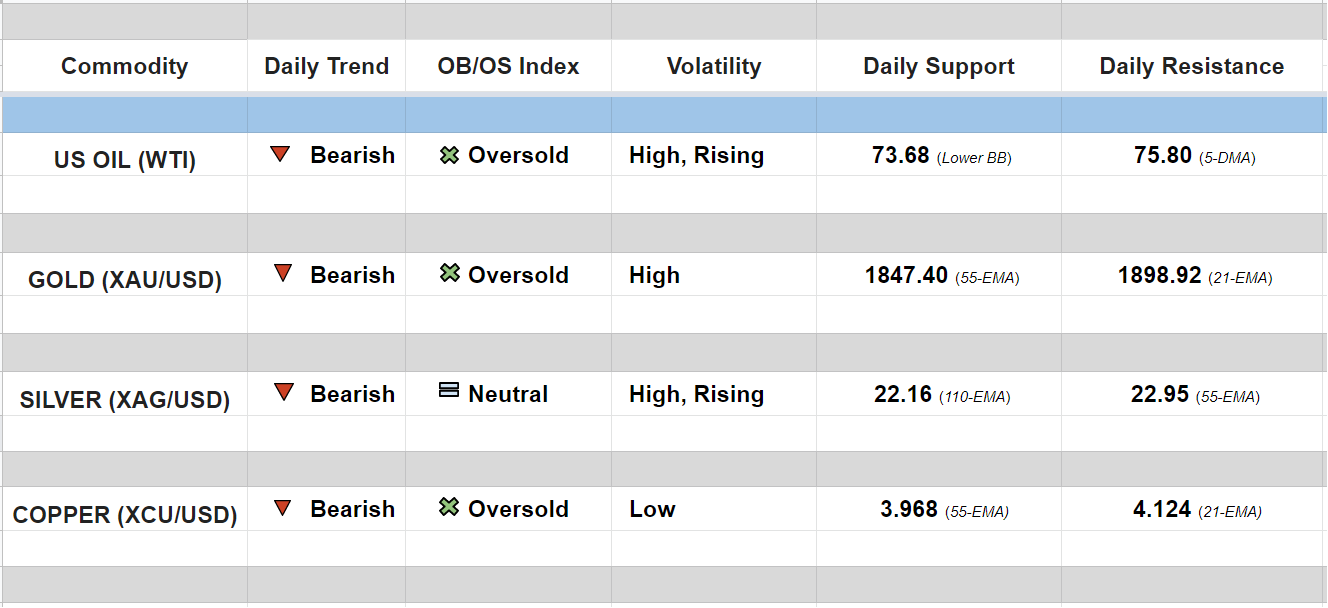Click silver's 22.95 resistance value
The height and width of the screenshot is (608, 1328).
coord(1160,394)
